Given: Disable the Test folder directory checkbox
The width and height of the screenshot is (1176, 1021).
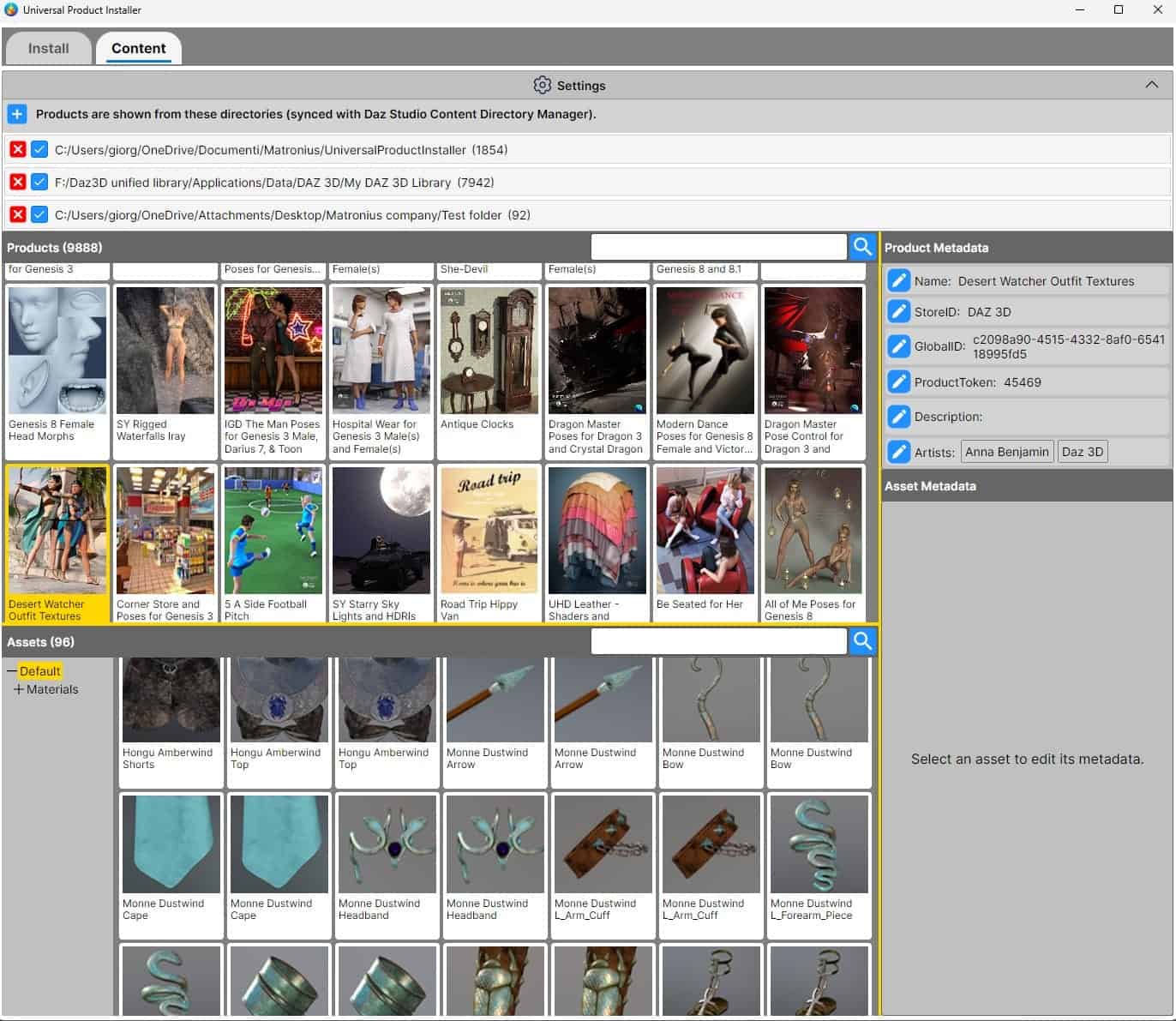Looking at the screenshot, I should (39, 215).
